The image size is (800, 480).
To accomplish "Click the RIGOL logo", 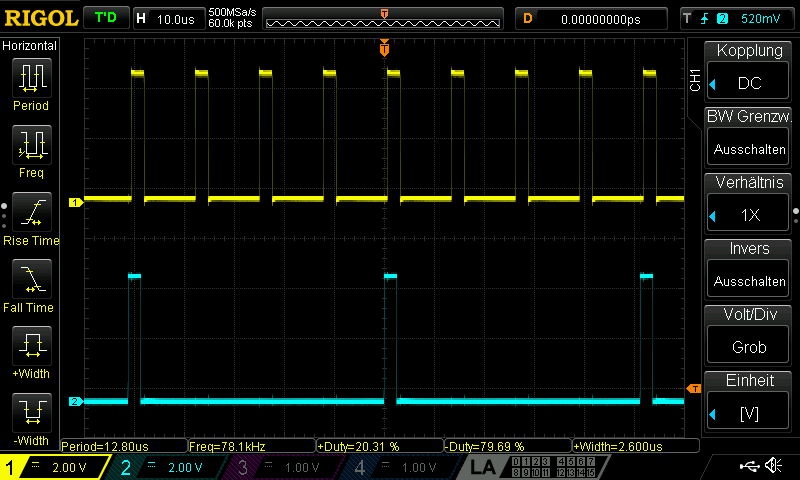I will [41, 18].
